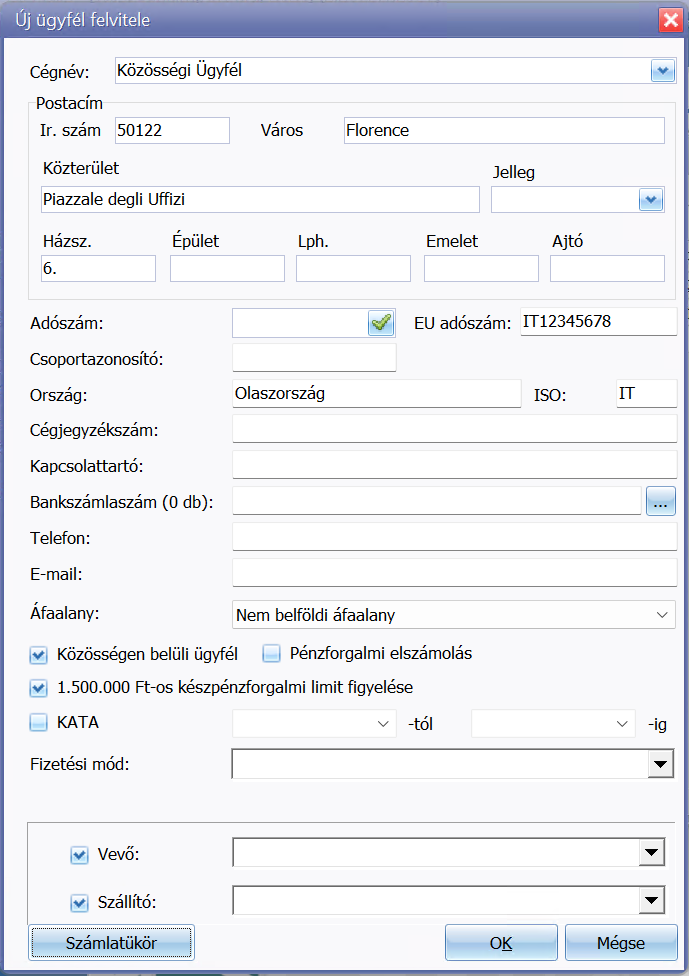The width and height of the screenshot is (689, 976).
Task: Expand the Vevő account dropdown
Action: pos(653,853)
